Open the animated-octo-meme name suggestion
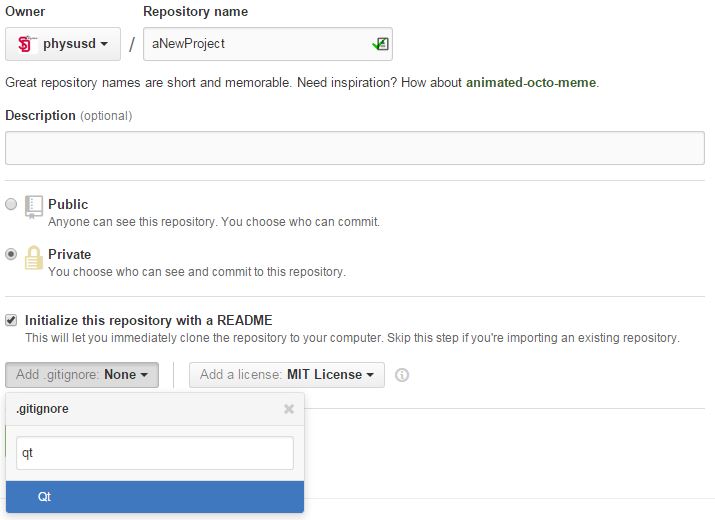This screenshot has height=520, width=715. 531,83
